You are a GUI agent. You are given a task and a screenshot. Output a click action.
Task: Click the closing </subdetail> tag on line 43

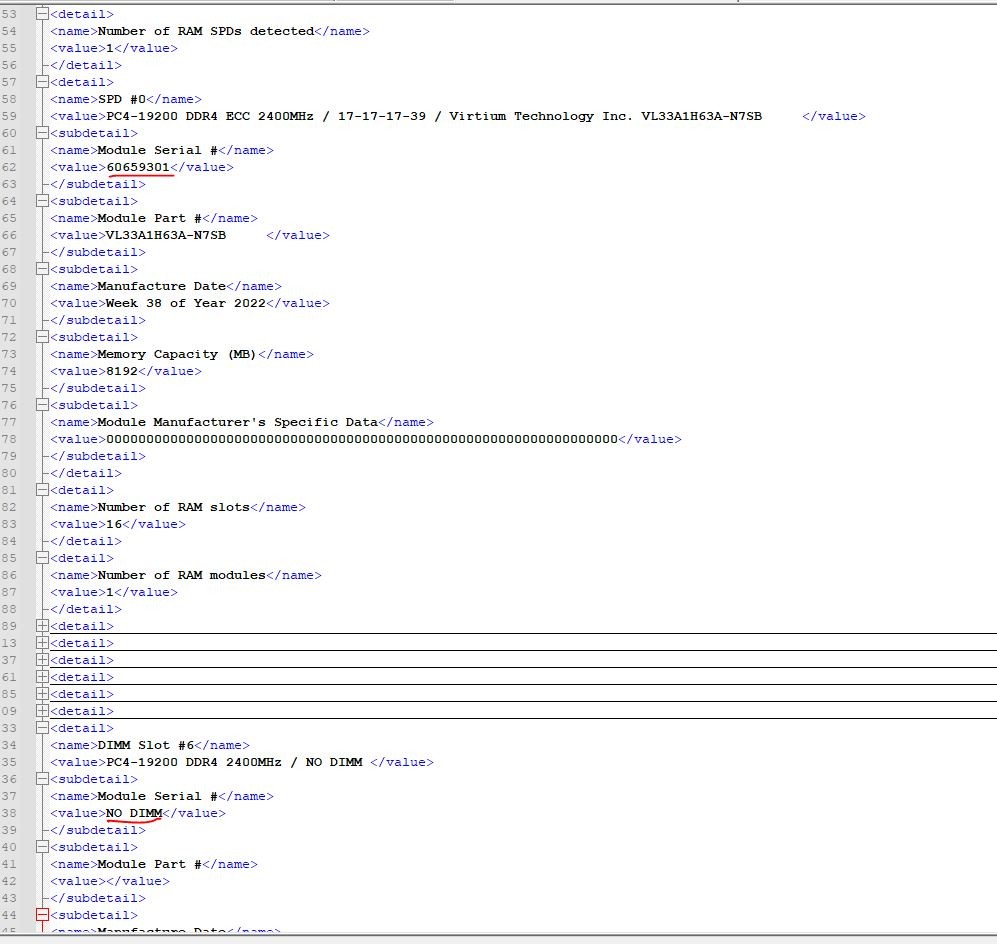tap(98, 898)
